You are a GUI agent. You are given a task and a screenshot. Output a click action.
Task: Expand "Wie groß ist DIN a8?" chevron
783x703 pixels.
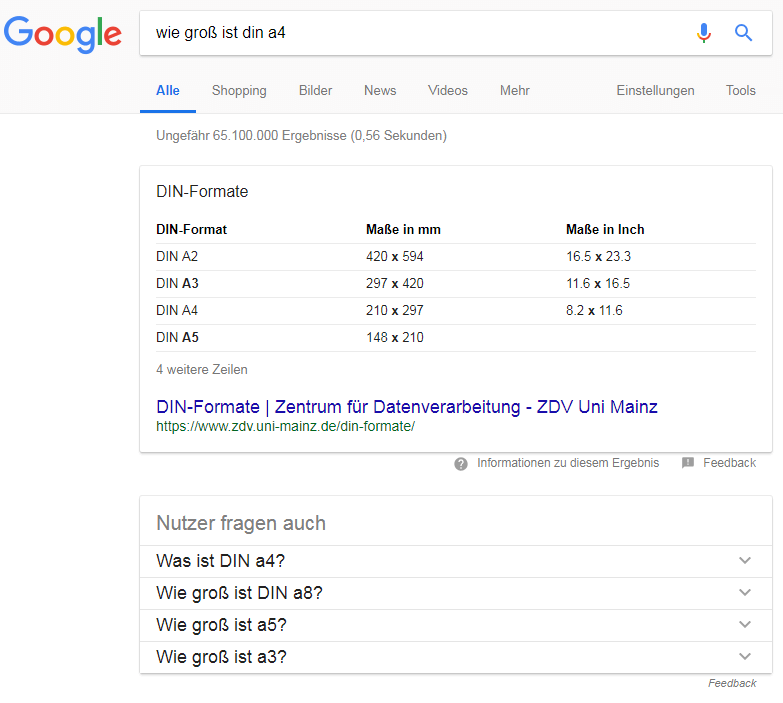pyautogui.click(x=745, y=593)
